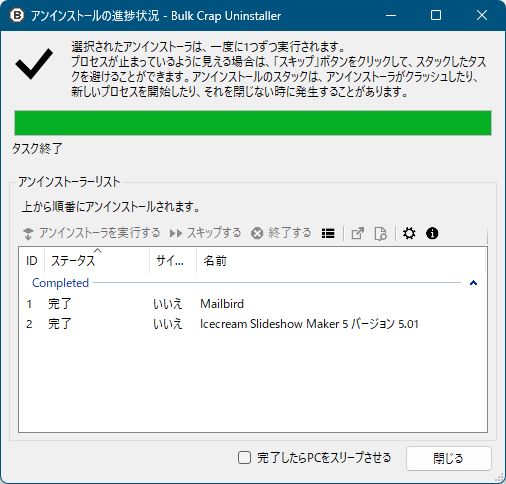Sort by ID column header

click(x=32, y=260)
